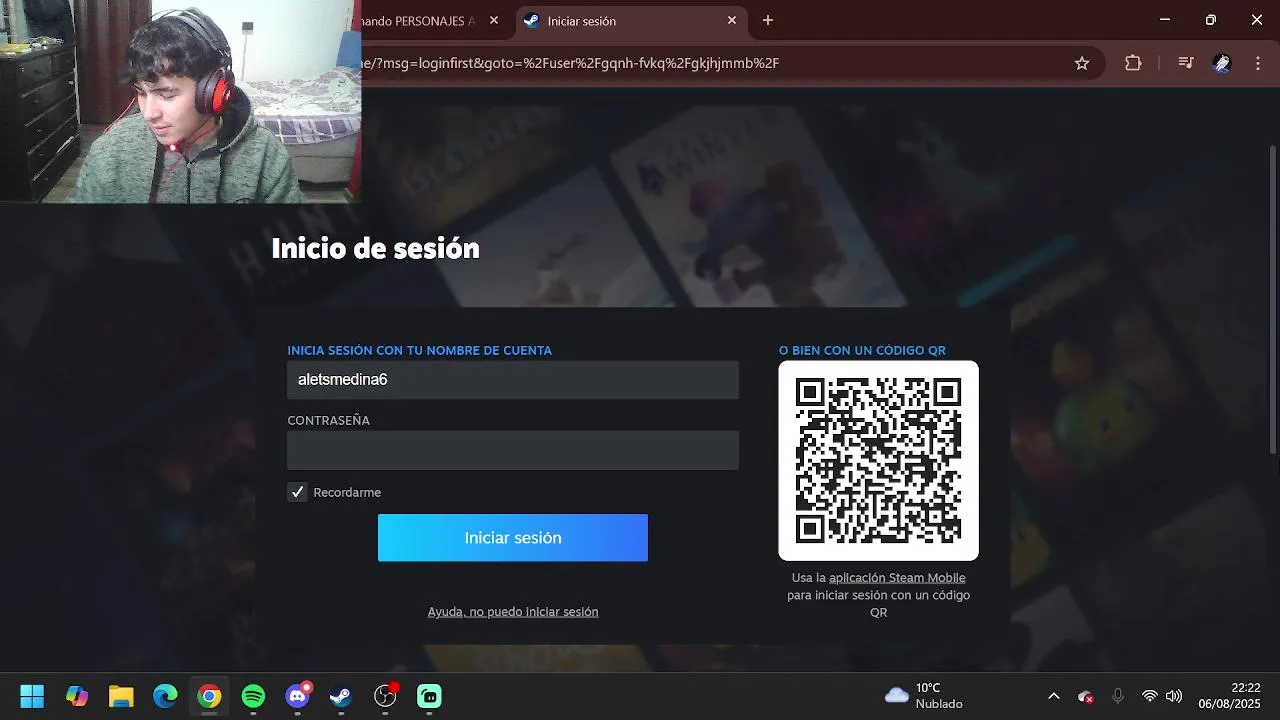Open the OneDrive tray icon with error badge

point(1086,696)
